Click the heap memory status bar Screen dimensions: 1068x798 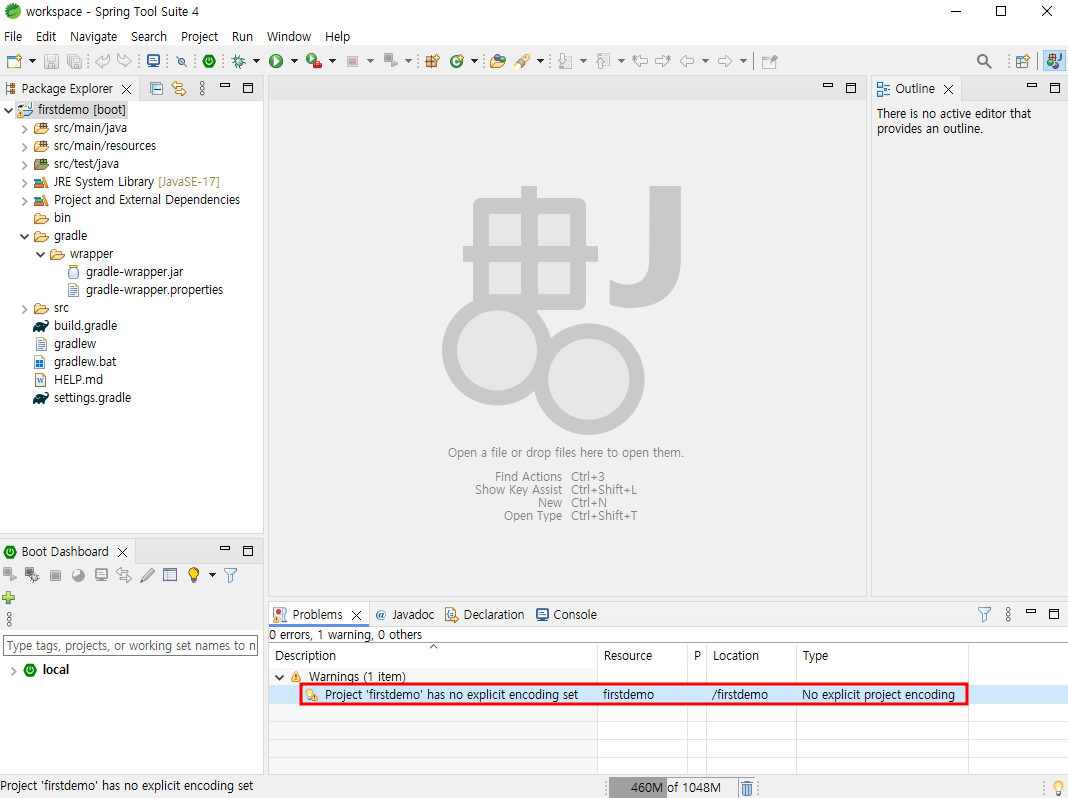(672, 788)
